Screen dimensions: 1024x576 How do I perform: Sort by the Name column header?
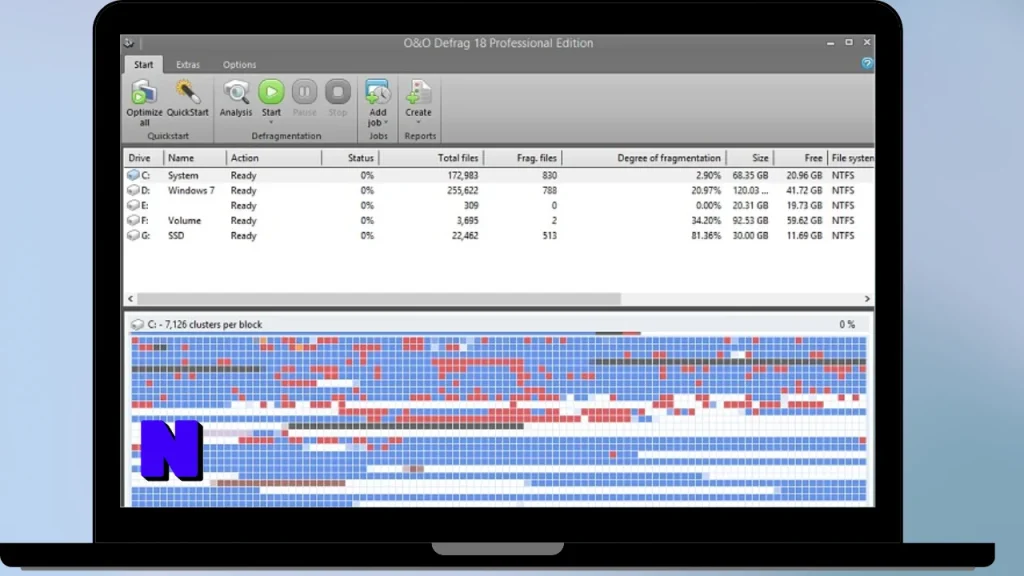click(195, 158)
